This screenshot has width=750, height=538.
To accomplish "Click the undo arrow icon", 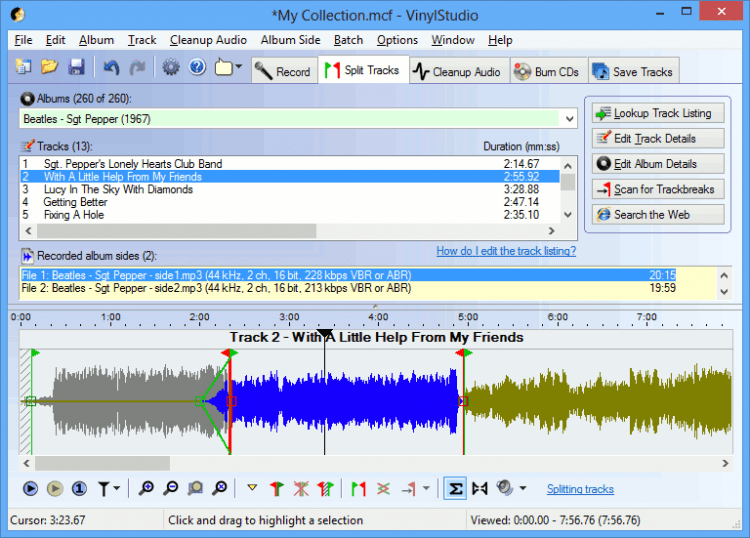I will click(x=111, y=68).
